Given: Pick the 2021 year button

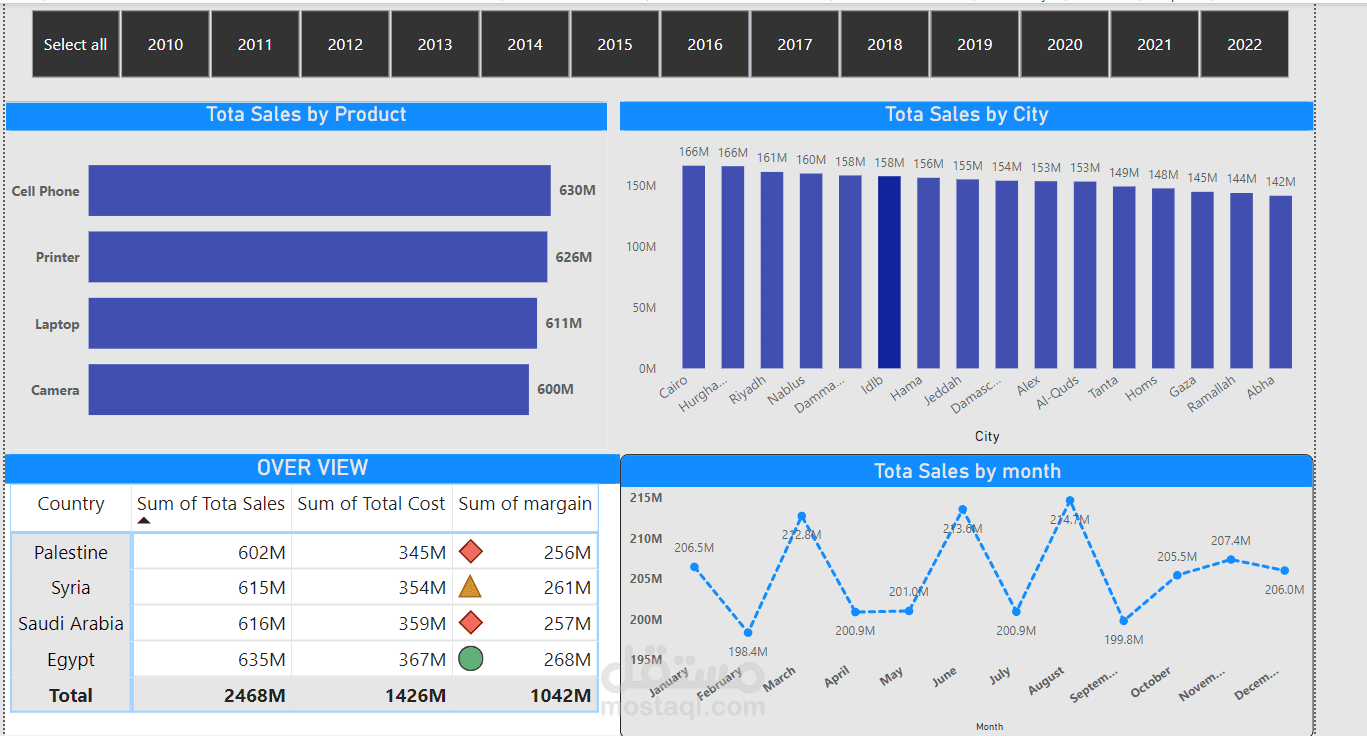Looking at the screenshot, I should (x=1155, y=44).
